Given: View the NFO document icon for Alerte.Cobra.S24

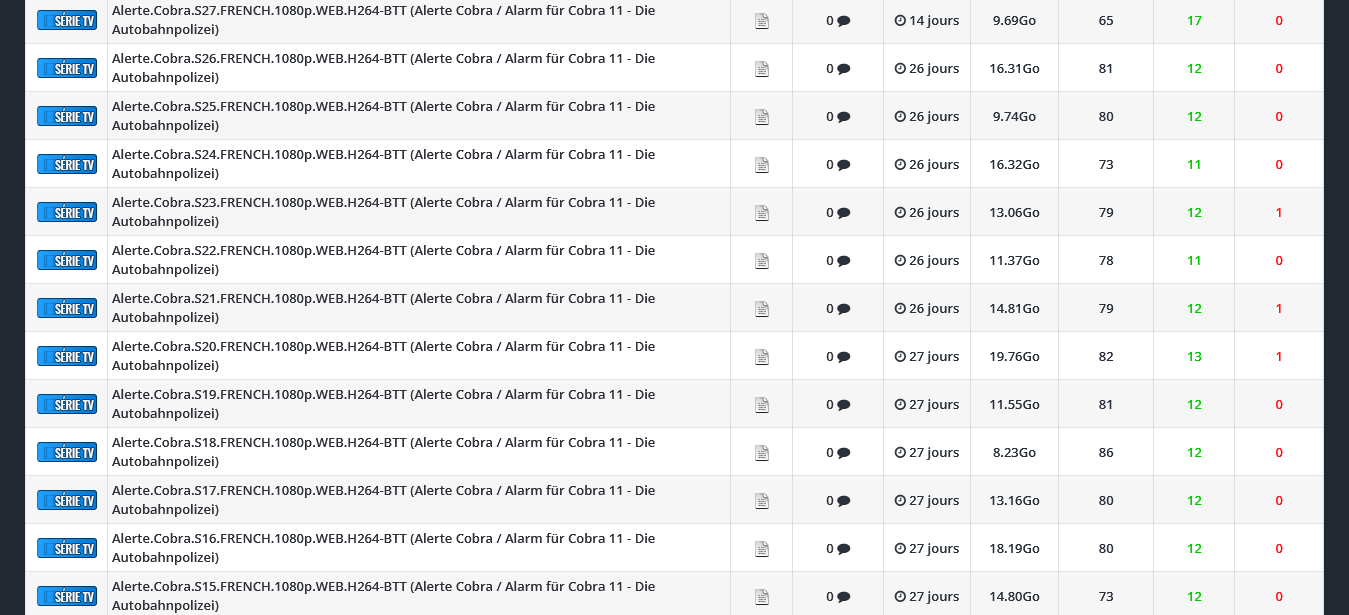Looking at the screenshot, I should click(x=762, y=165).
